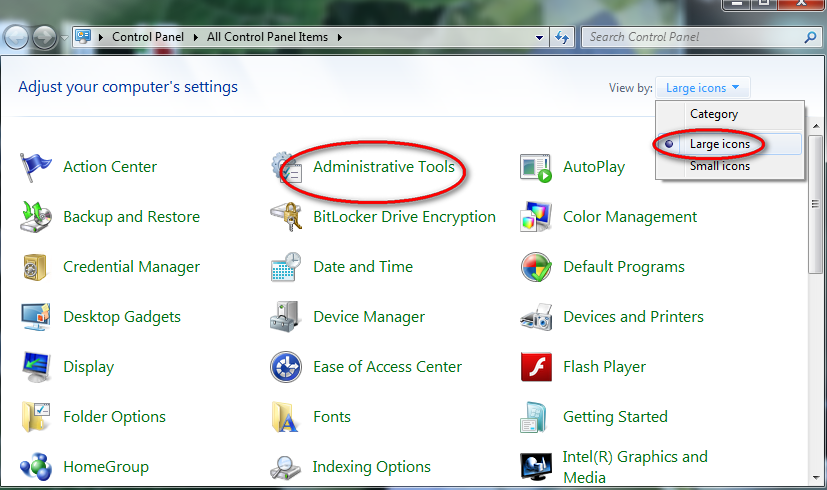Click the scrollbar down arrow

(x=816, y=477)
